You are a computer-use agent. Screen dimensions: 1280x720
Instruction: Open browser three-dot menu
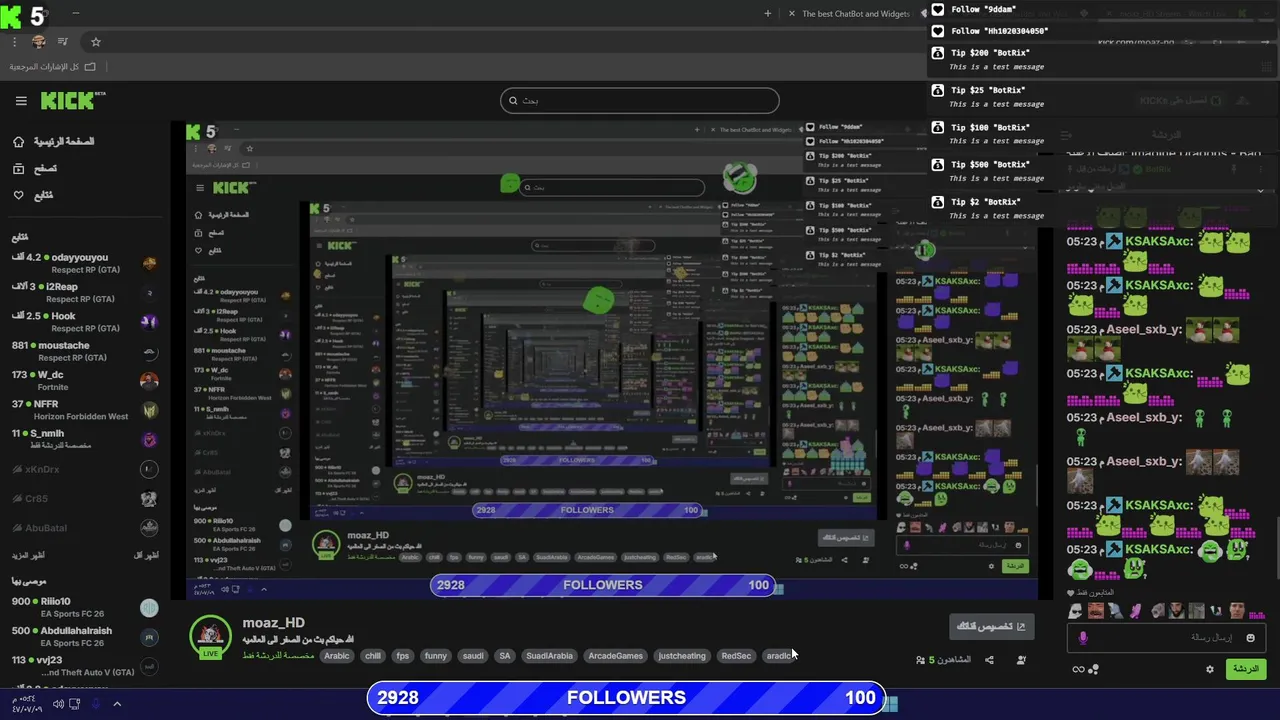point(14,42)
